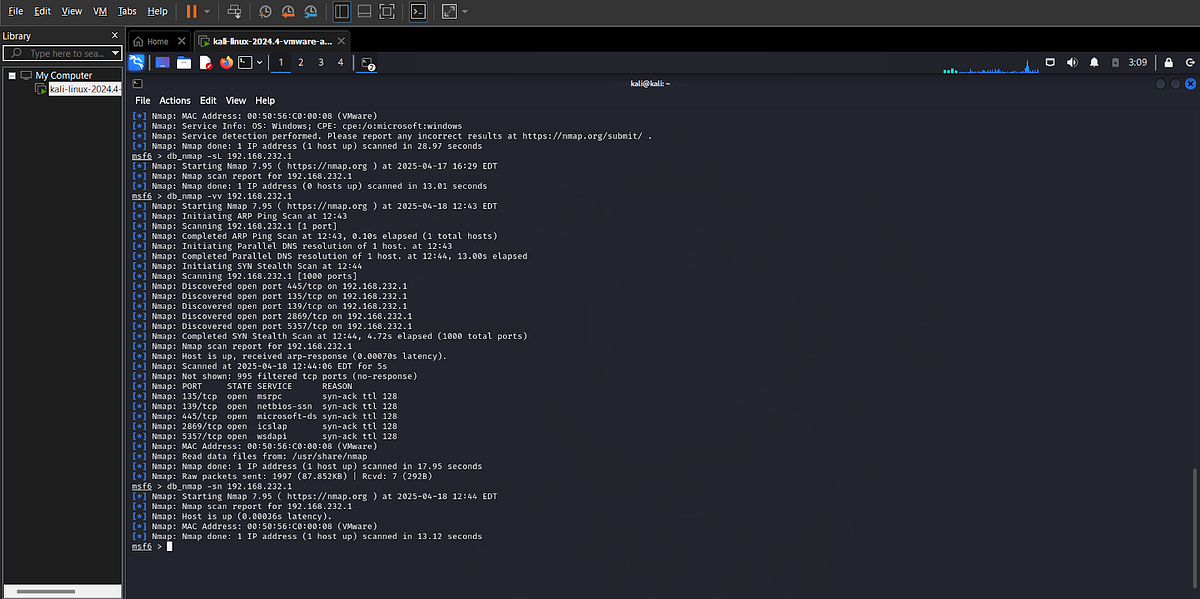Viewport: 1200px width, 599px height.
Task: Toggle the Library sidebar visibility
Action: tap(342, 11)
